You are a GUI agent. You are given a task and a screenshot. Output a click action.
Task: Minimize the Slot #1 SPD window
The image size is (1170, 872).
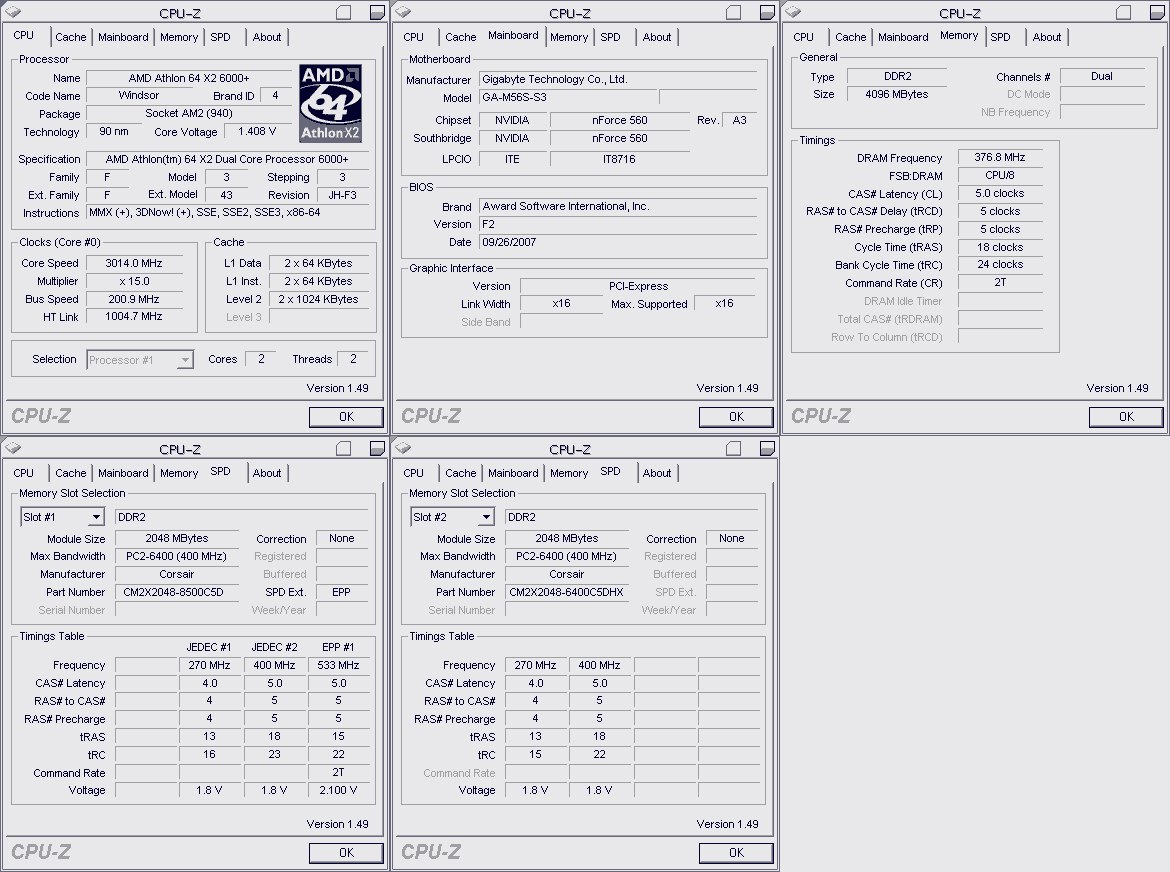pos(343,448)
